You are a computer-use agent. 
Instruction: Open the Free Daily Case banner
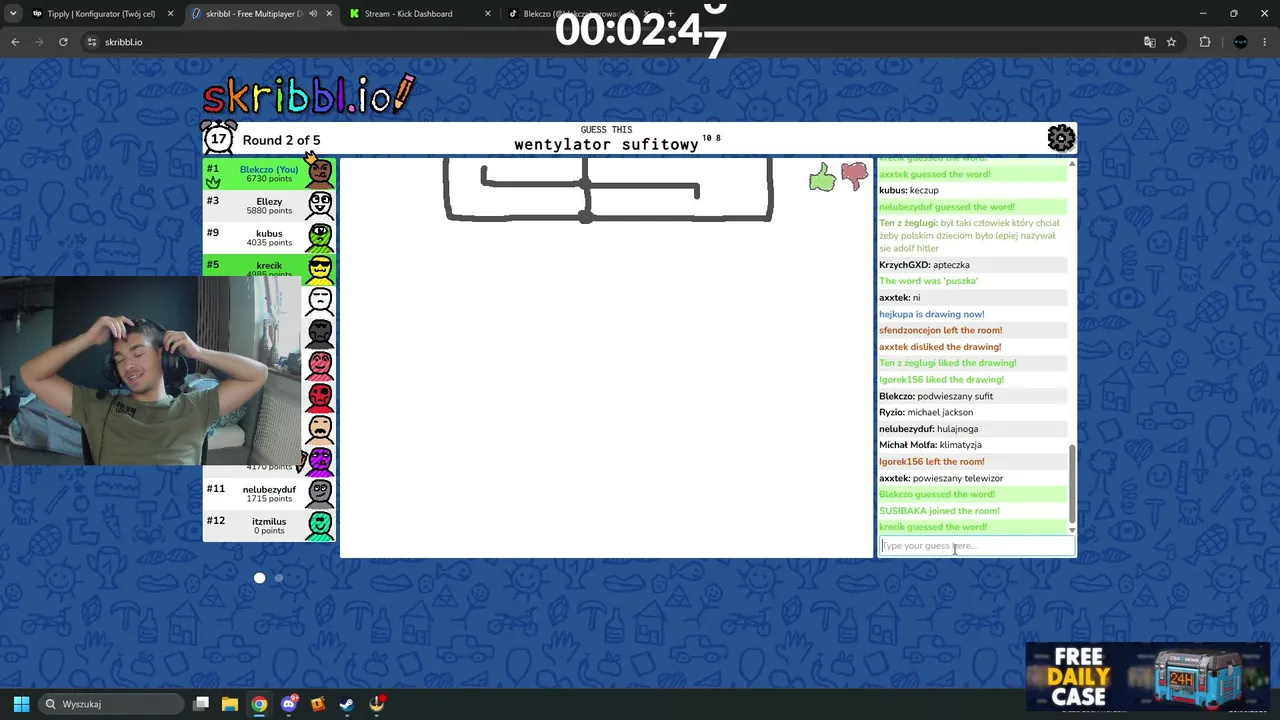coord(1147,677)
